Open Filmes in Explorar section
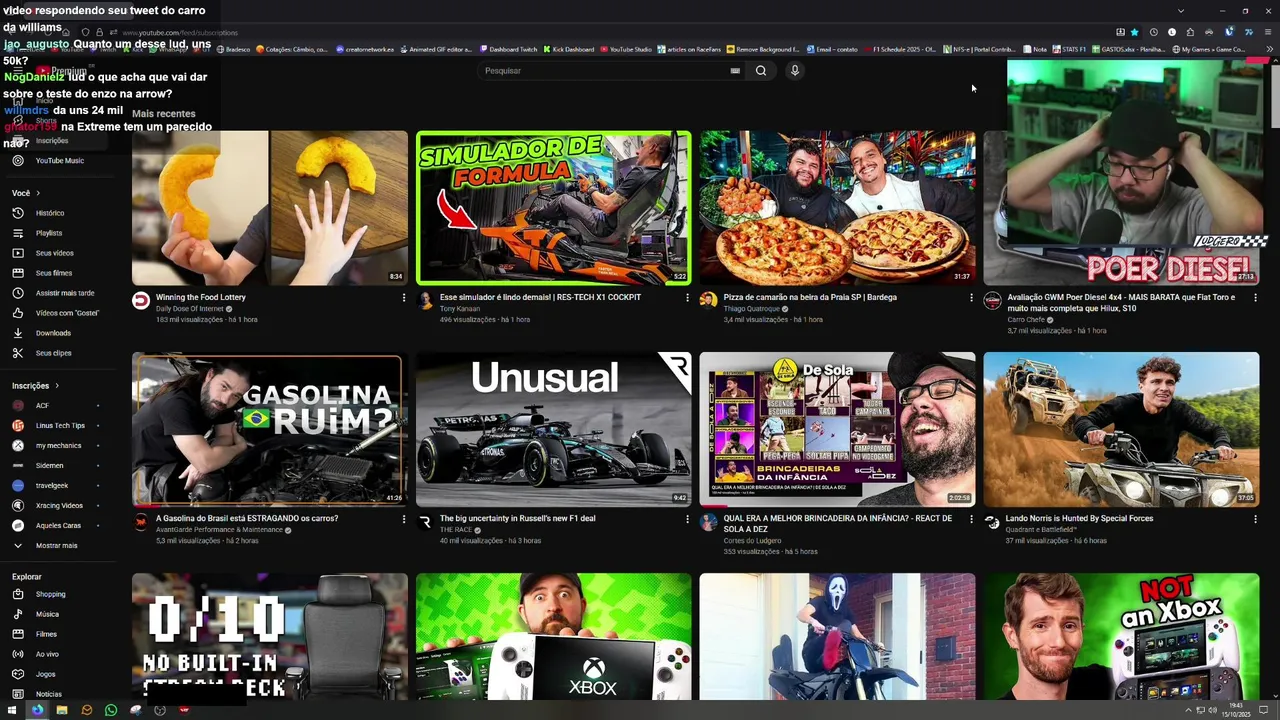The width and height of the screenshot is (1280, 720). [x=46, y=634]
